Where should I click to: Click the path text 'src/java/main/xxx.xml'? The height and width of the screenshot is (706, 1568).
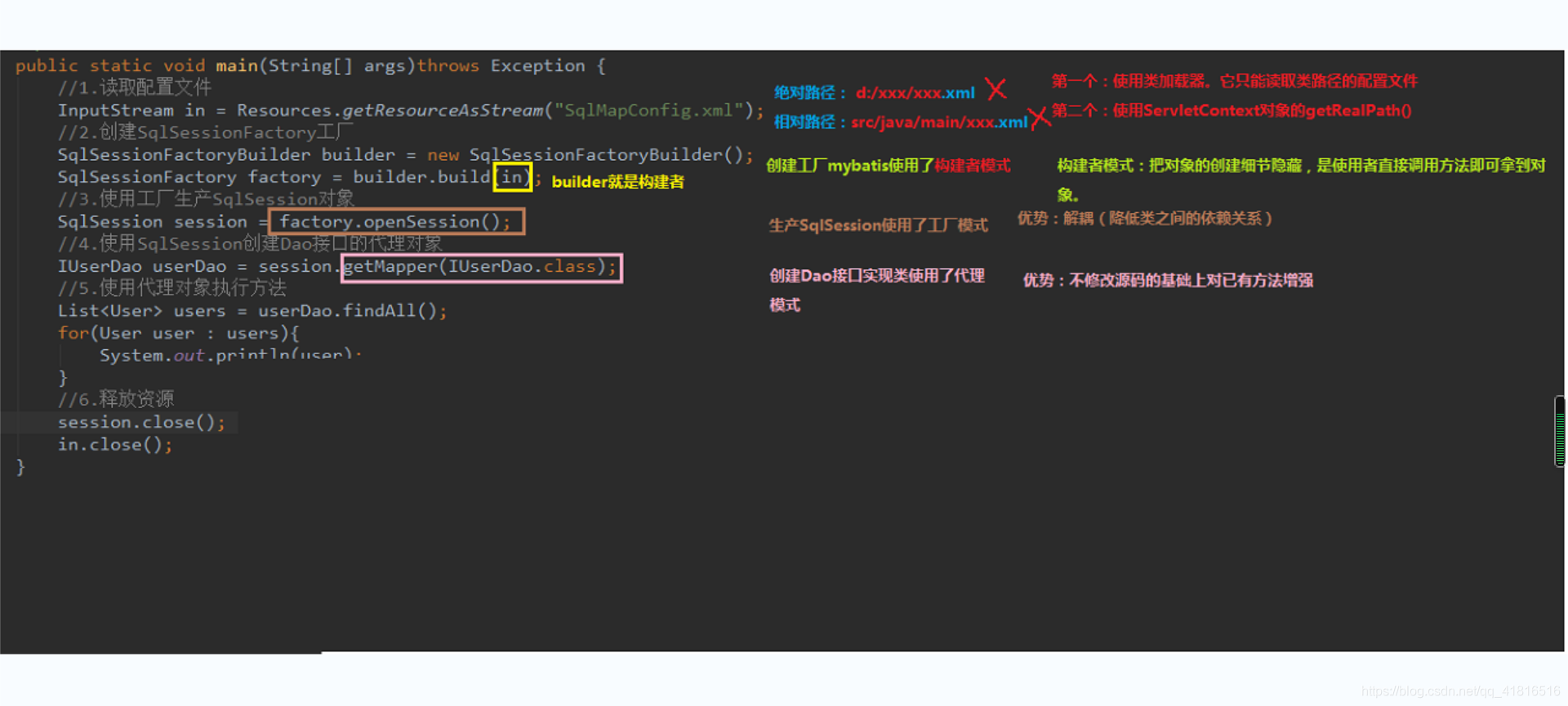click(939, 122)
